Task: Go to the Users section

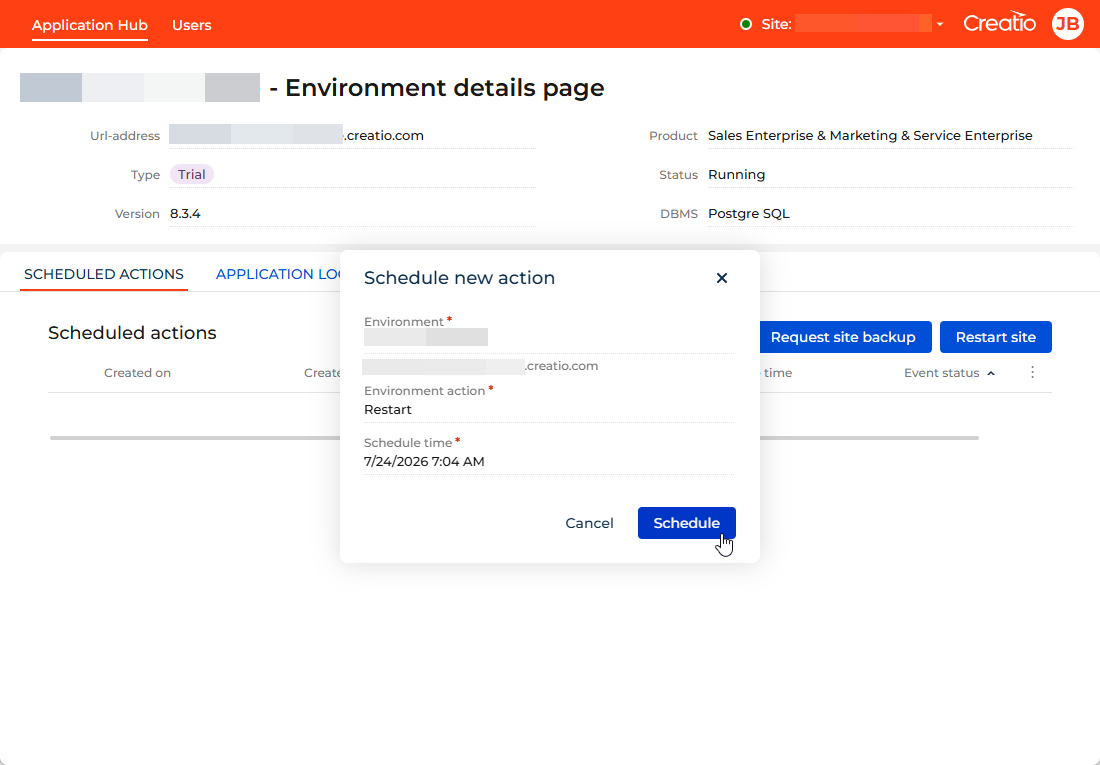Action: coord(192,25)
